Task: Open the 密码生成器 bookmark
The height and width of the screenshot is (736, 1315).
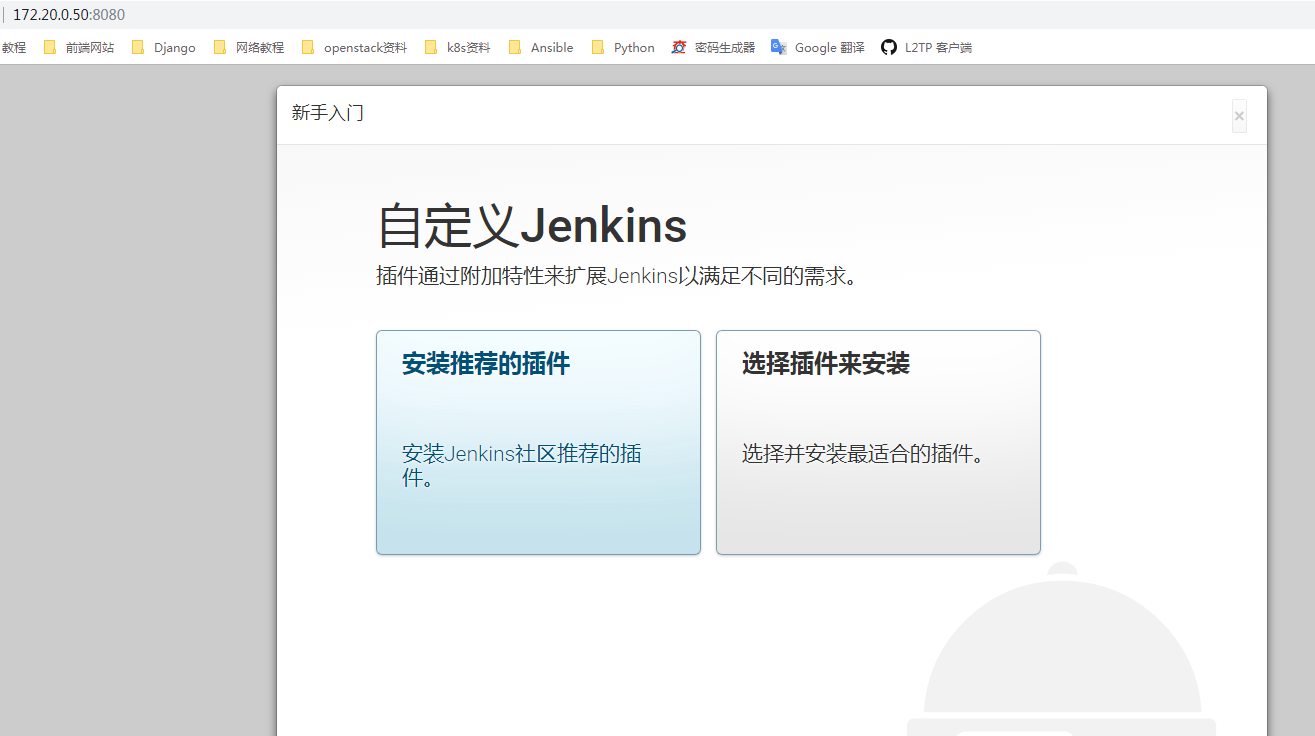Action: pyautogui.click(x=713, y=47)
